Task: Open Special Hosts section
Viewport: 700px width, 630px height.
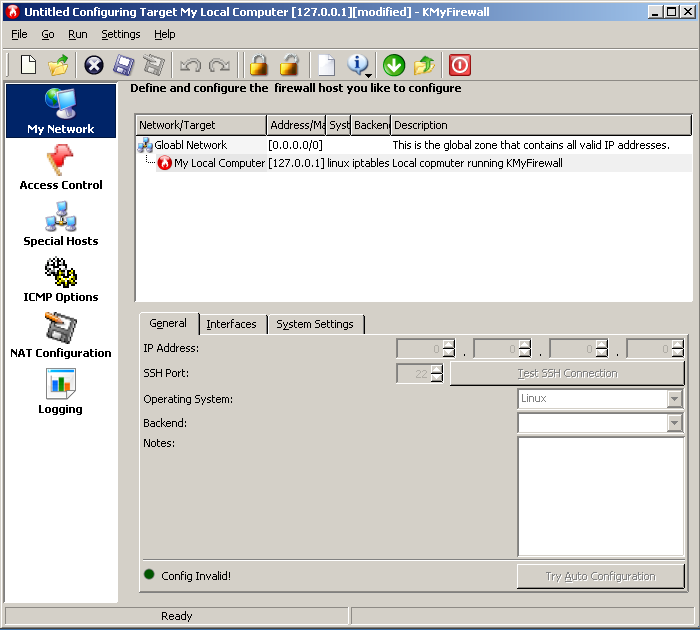Action: pyautogui.click(x=61, y=223)
